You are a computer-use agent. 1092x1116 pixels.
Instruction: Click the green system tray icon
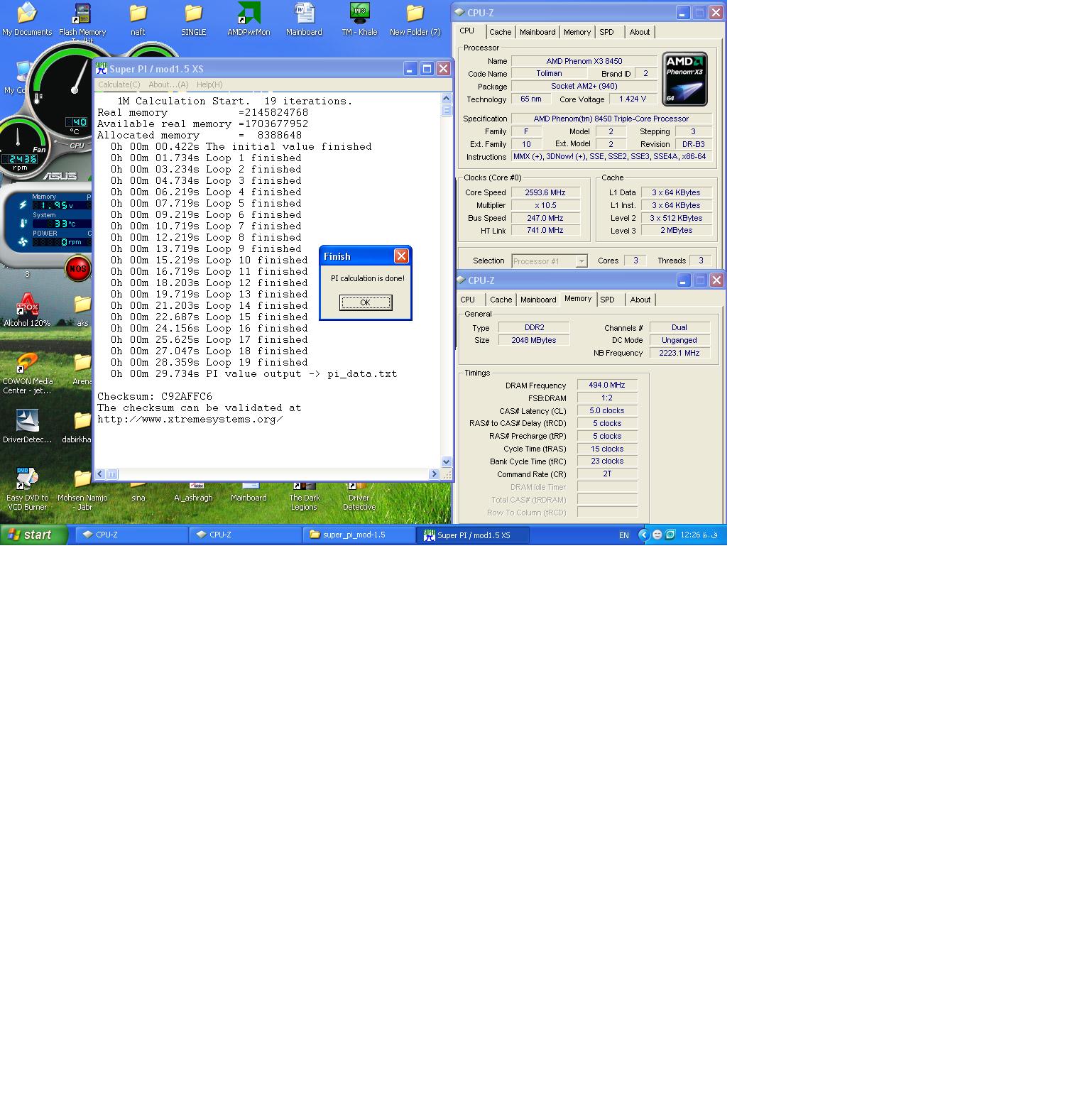tap(670, 535)
